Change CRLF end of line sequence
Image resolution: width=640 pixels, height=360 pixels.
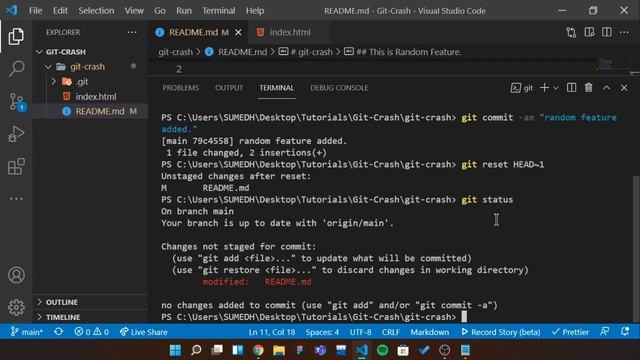[391, 332]
